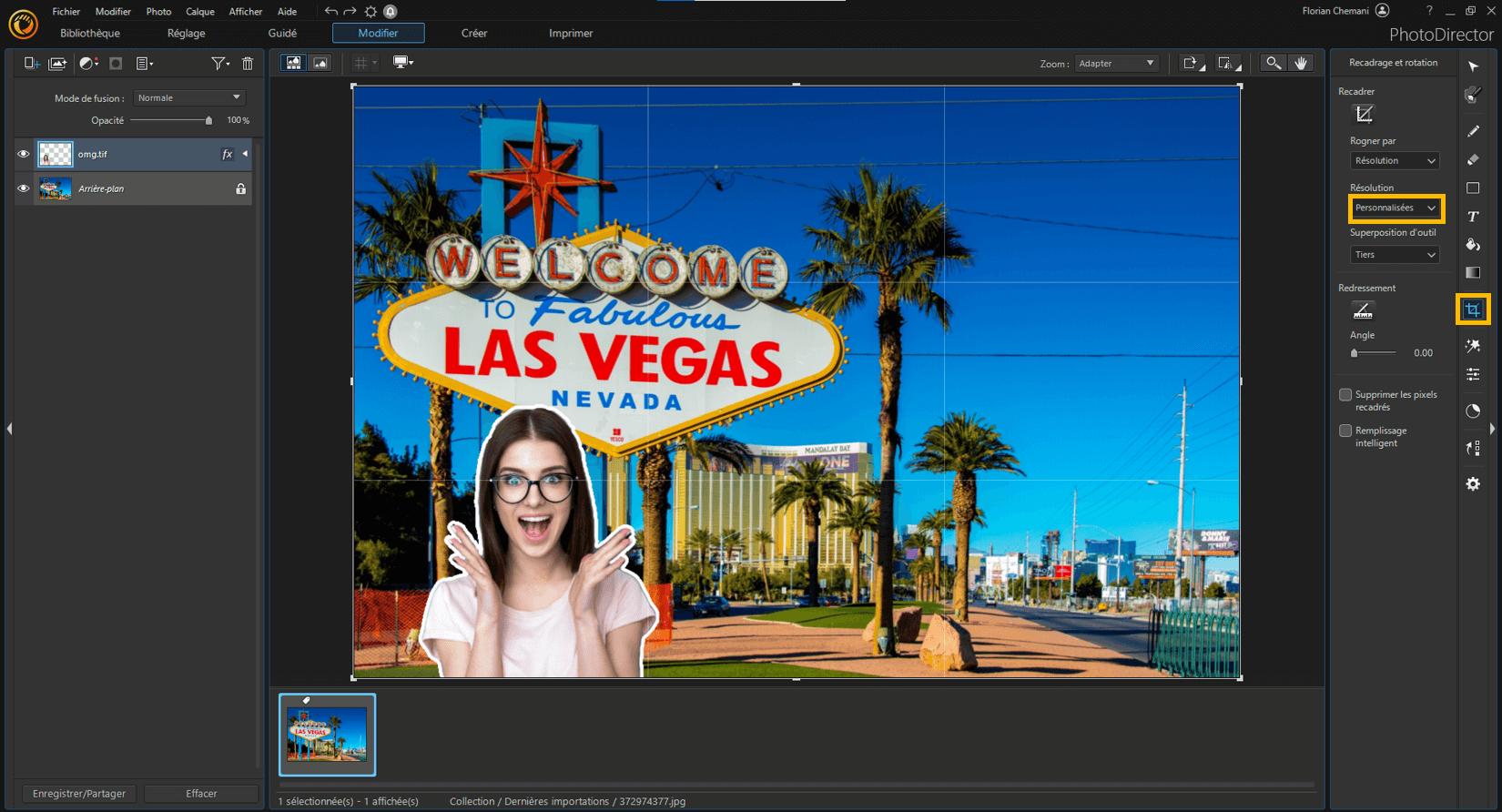1502x812 pixels.
Task: Click the Hand pan tool
Action: point(1301,63)
